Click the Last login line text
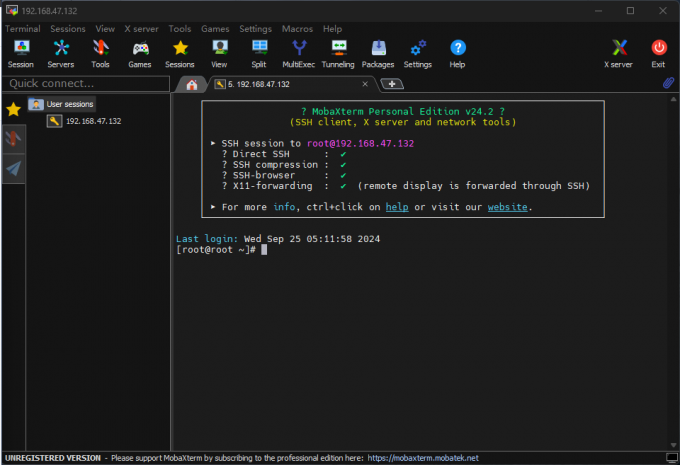Screen dimensions: 680x465 278,239
